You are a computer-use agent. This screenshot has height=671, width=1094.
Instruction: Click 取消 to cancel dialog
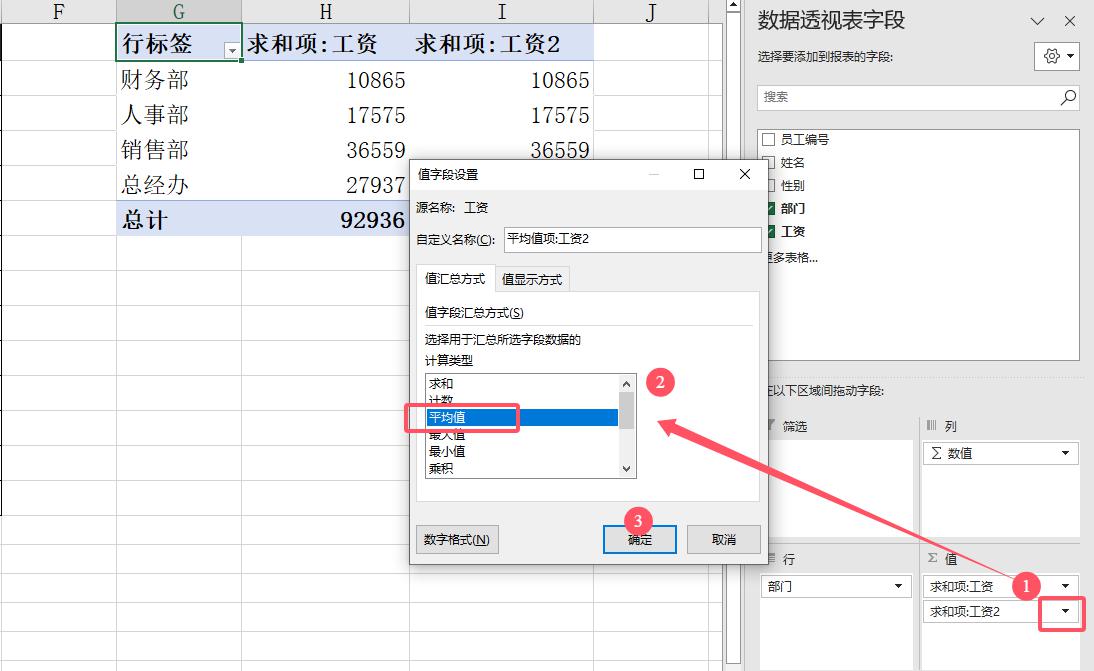(x=724, y=539)
